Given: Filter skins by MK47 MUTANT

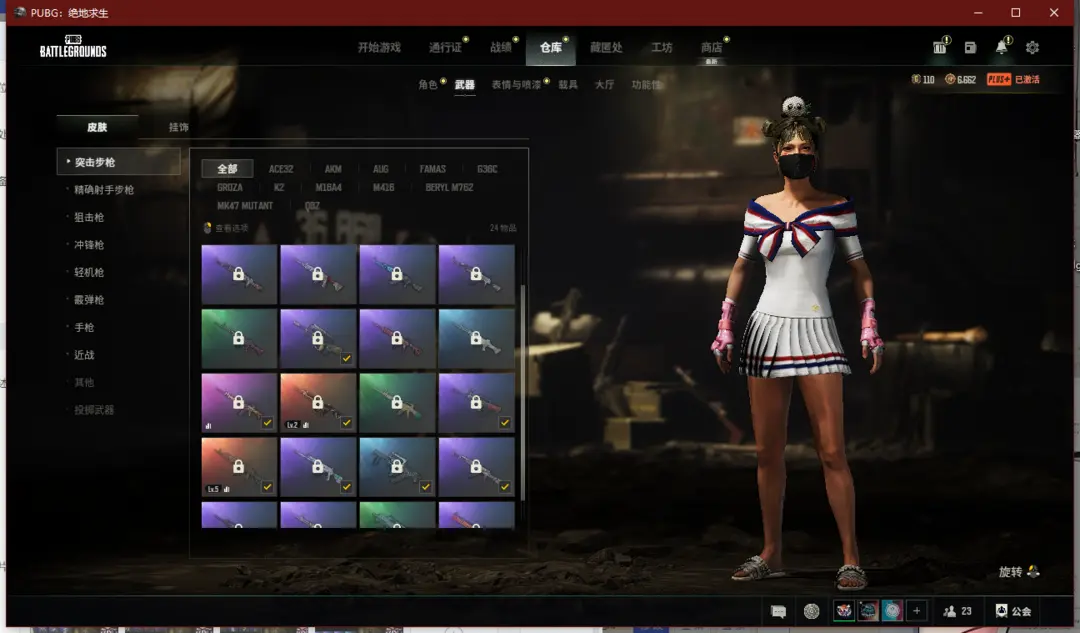Looking at the screenshot, I should point(245,206).
